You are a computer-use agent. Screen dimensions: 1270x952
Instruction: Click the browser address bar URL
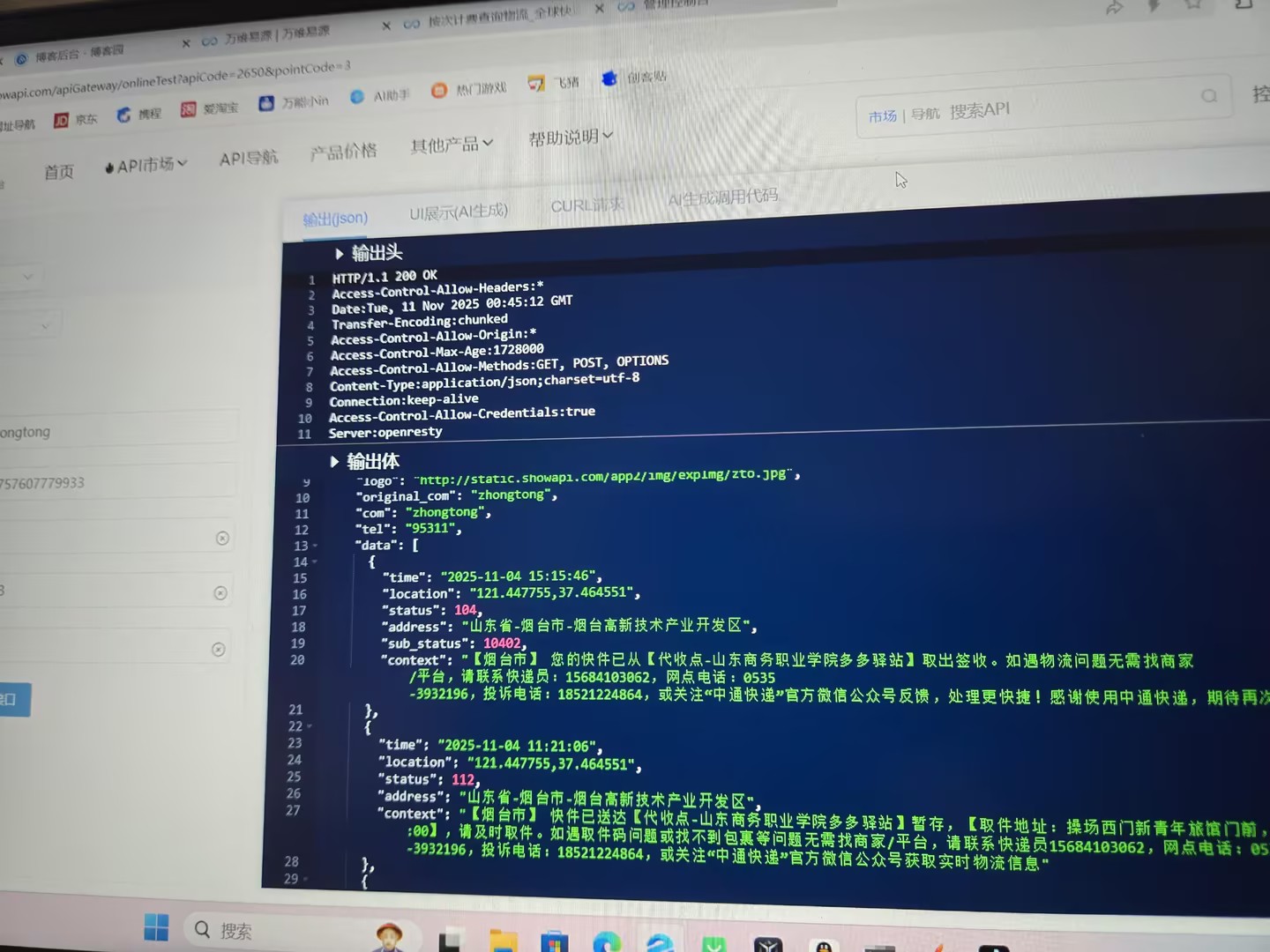(x=175, y=79)
